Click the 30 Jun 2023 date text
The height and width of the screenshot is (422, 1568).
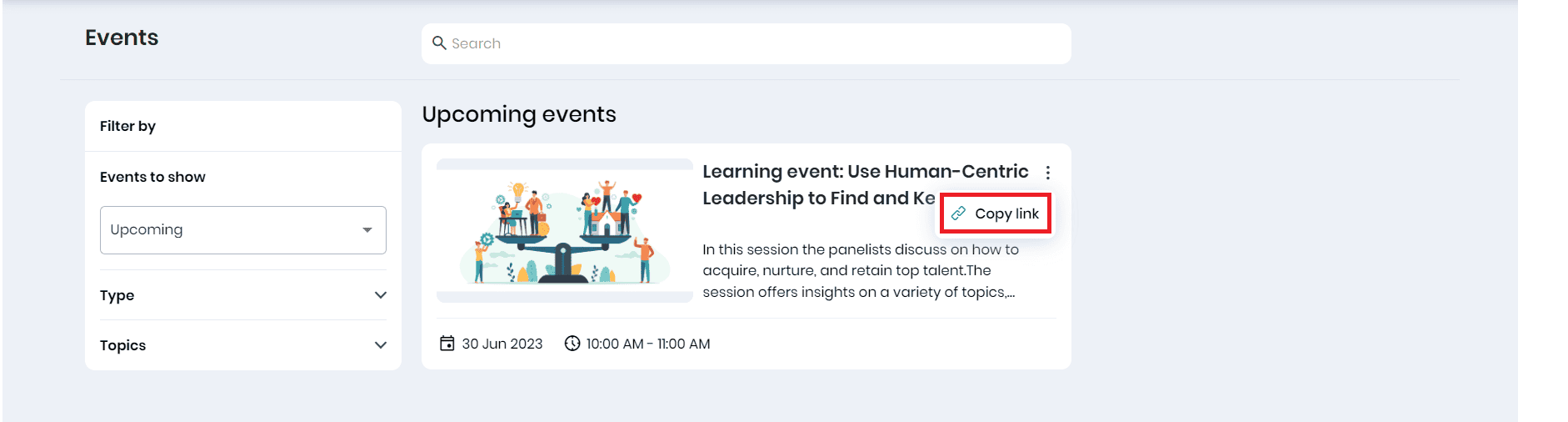click(x=502, y=344)
